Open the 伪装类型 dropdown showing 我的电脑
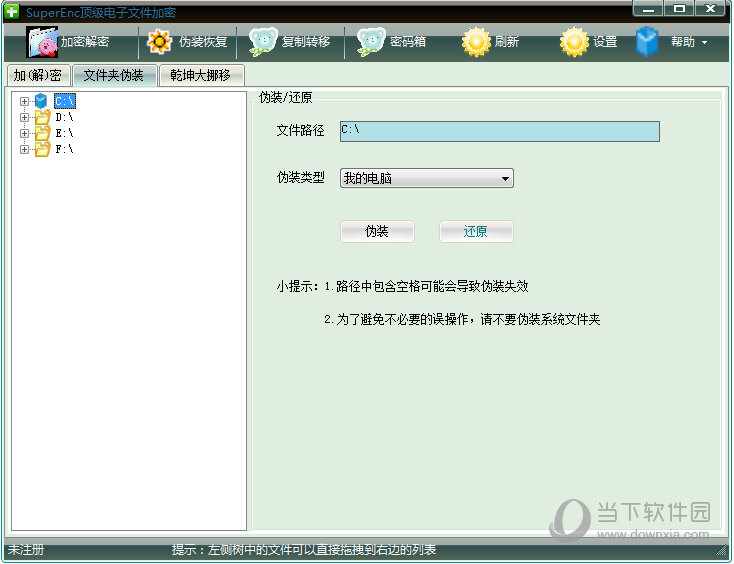The height and width of the screenshot is (564, 734). pyautogui.click(x=426, y=178)
